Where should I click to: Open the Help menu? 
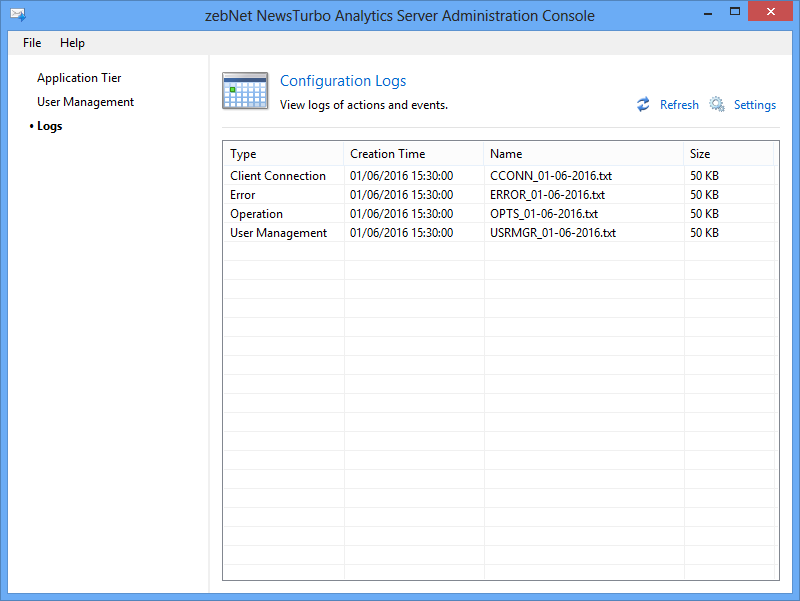pyautogui.click(x=72, y=43)
